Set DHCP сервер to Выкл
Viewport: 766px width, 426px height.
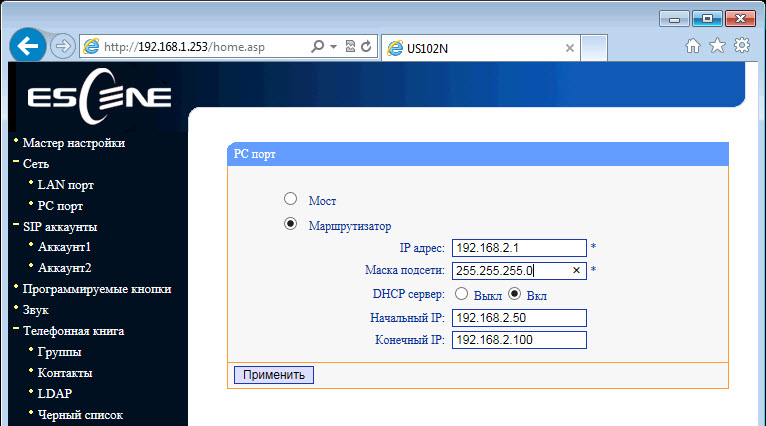click(x=462, y=294)
